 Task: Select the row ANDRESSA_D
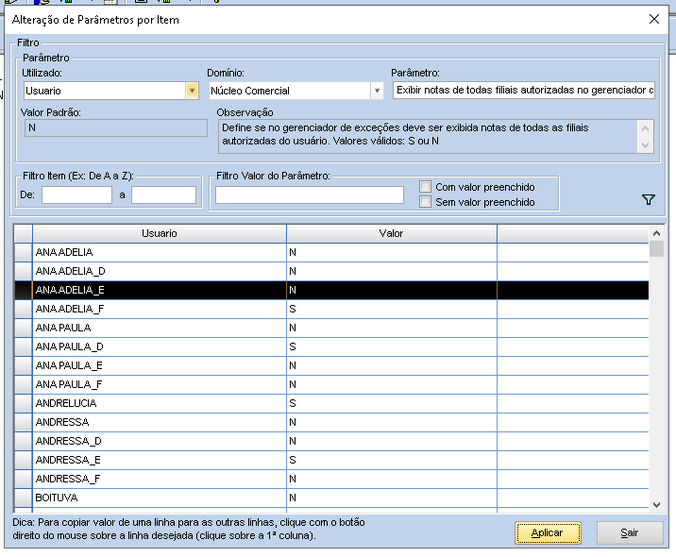pyautogui.click(x=331, y=441)
